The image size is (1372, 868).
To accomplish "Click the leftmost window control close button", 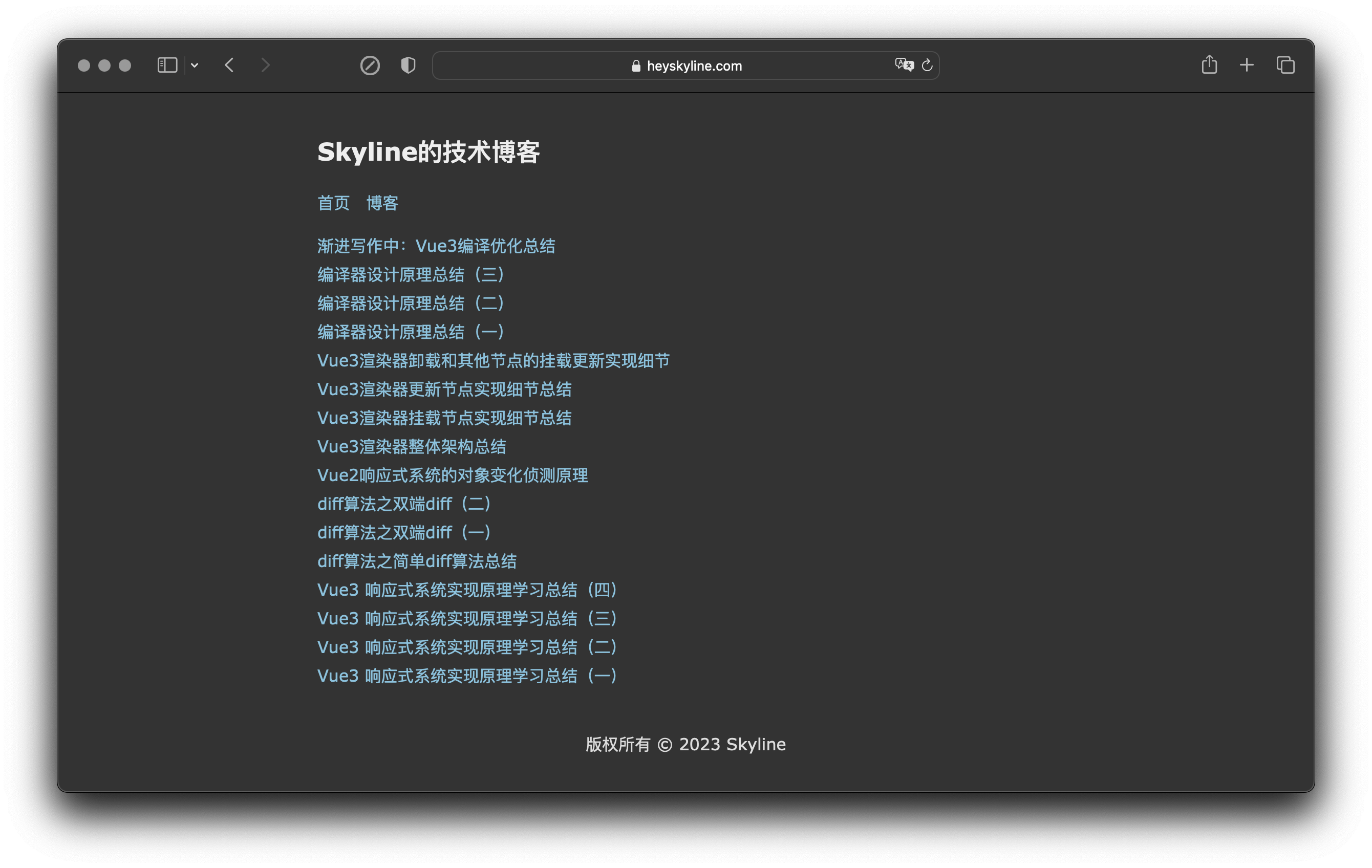I will 84,66.
